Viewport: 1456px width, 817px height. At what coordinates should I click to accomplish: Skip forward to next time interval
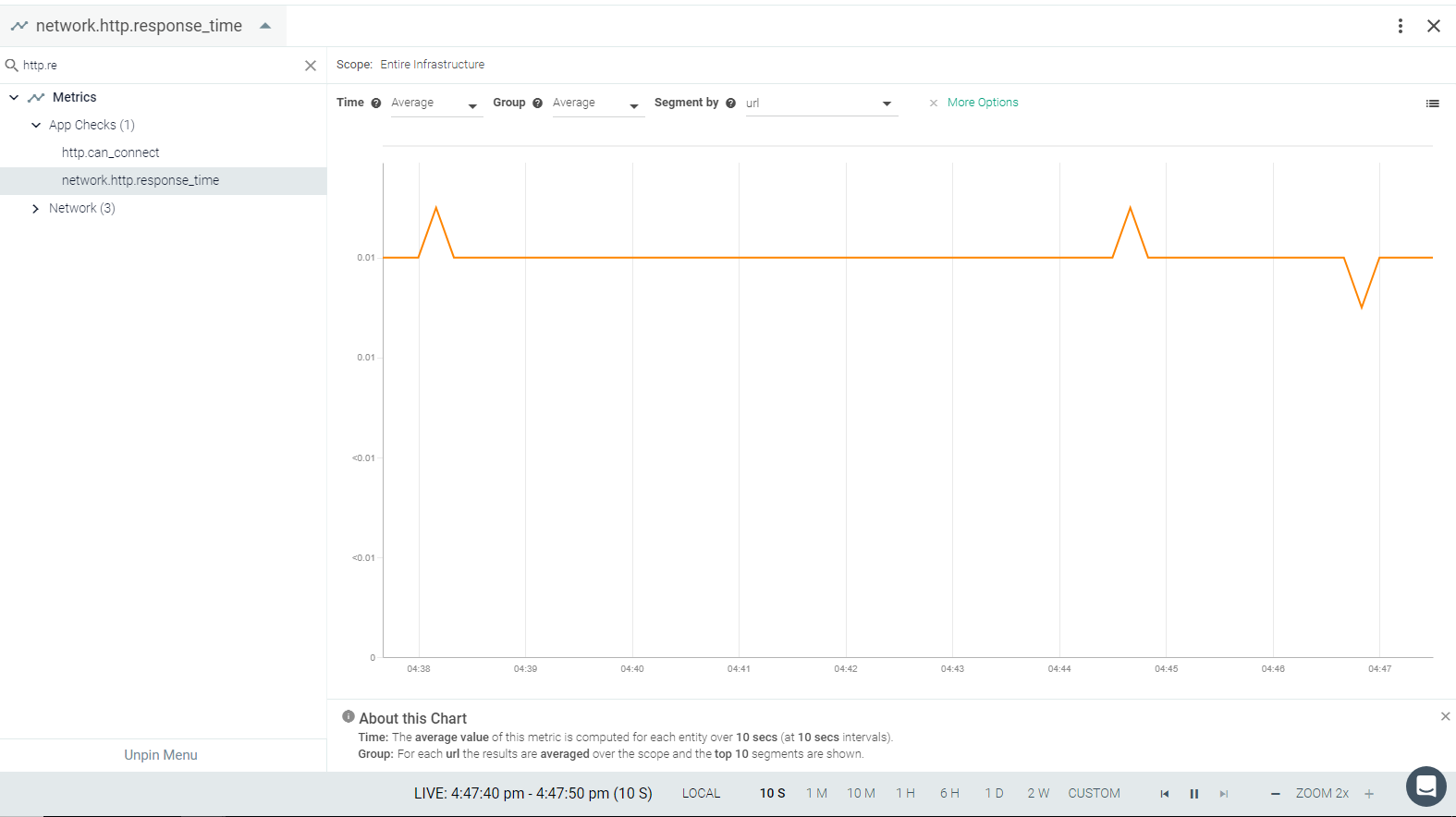click(1224, 794)
